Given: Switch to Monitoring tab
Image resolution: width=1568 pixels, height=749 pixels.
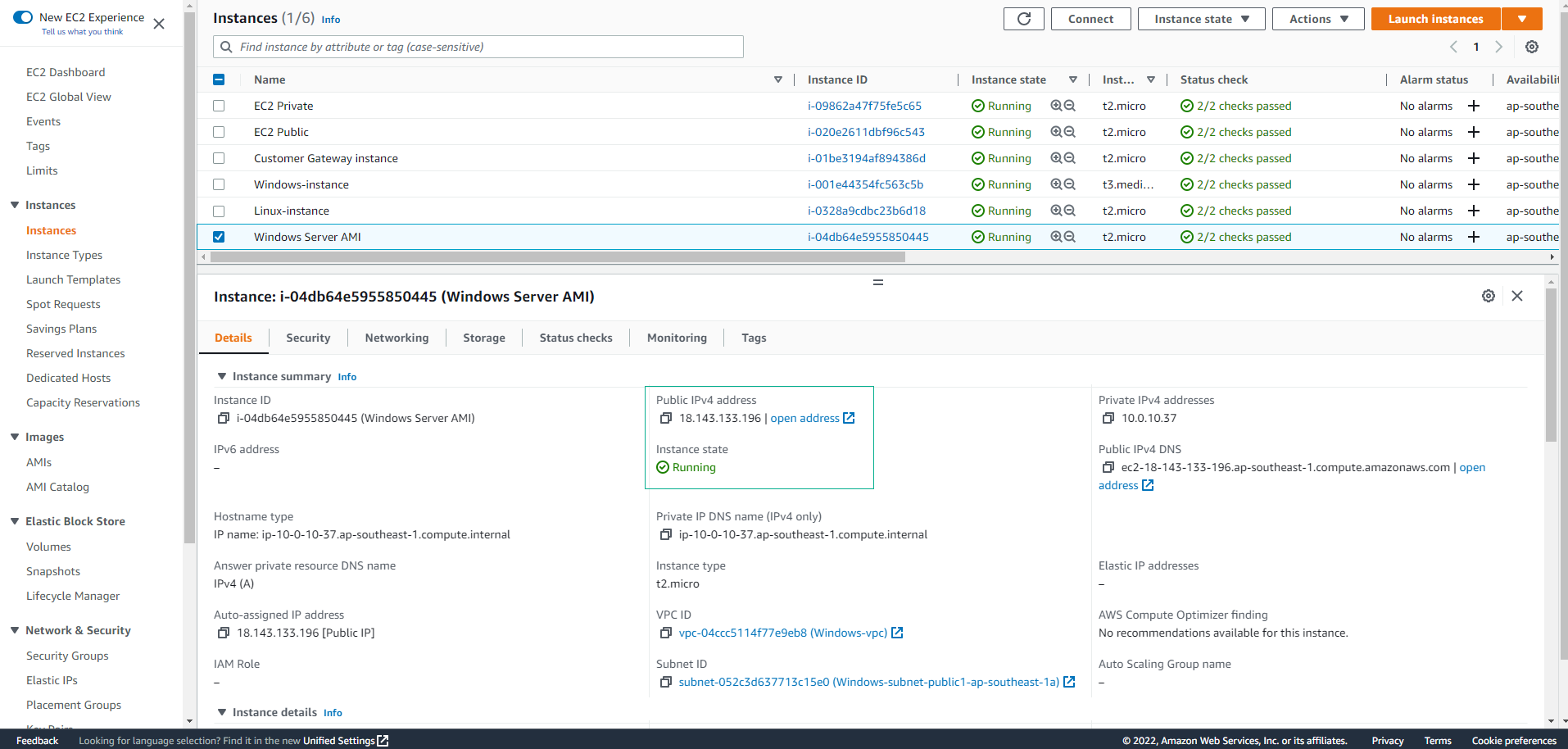Looking at the screenshot, I should point(677,338).
